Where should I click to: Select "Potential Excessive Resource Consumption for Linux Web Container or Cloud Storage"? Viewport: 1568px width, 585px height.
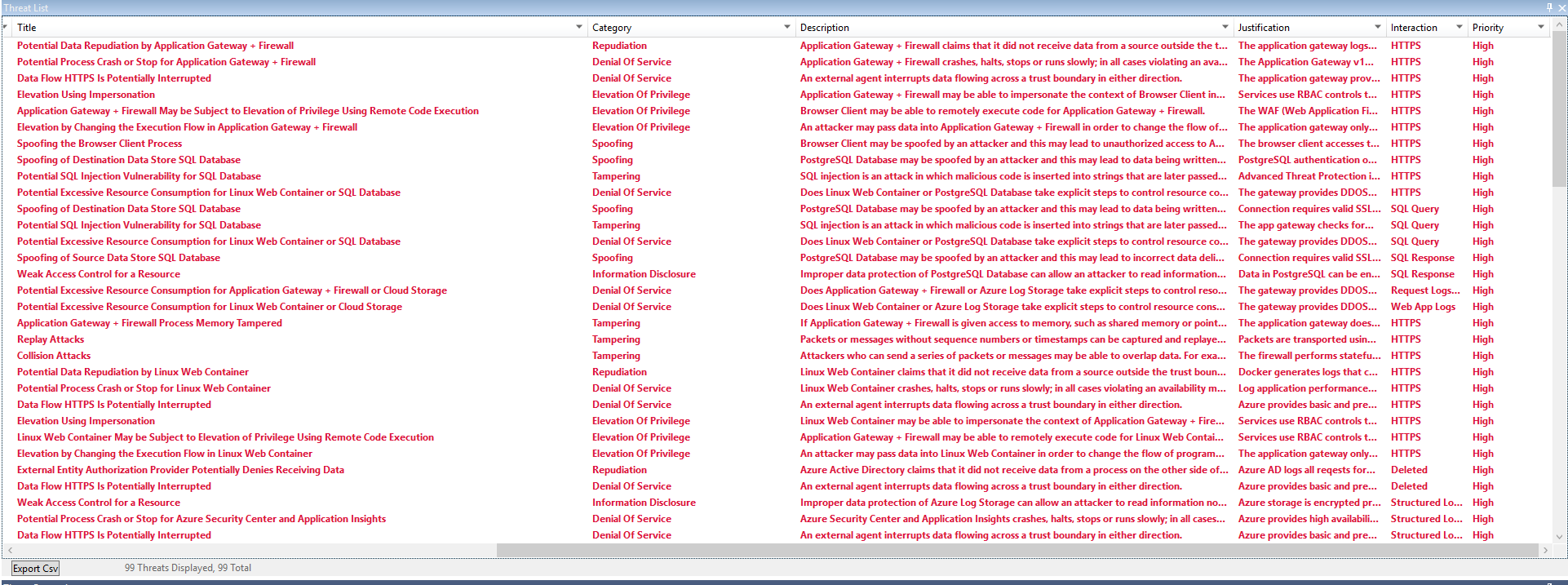click(210, 307)
